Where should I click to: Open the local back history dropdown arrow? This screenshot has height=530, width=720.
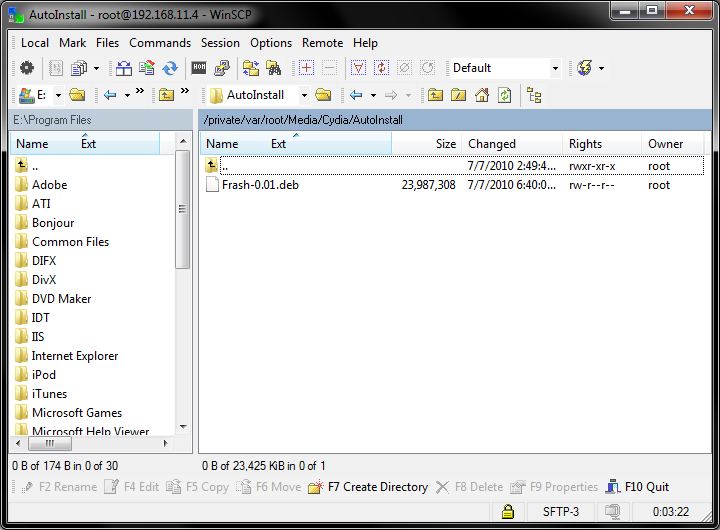[x=127, y=96]
